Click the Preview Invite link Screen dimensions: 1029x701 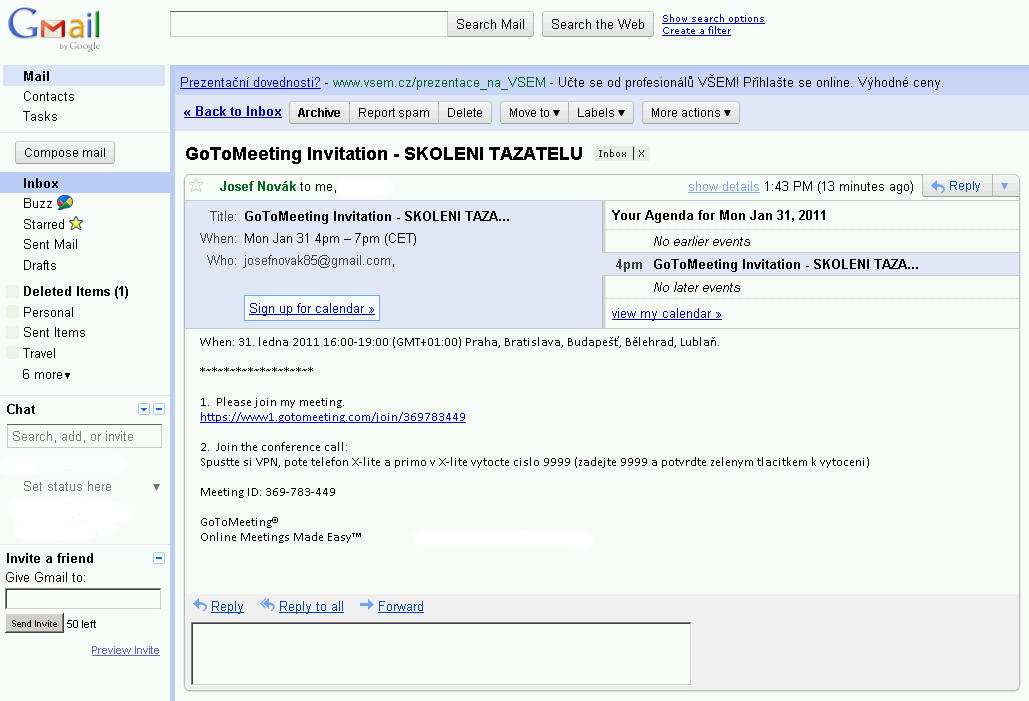pos(125,650)
